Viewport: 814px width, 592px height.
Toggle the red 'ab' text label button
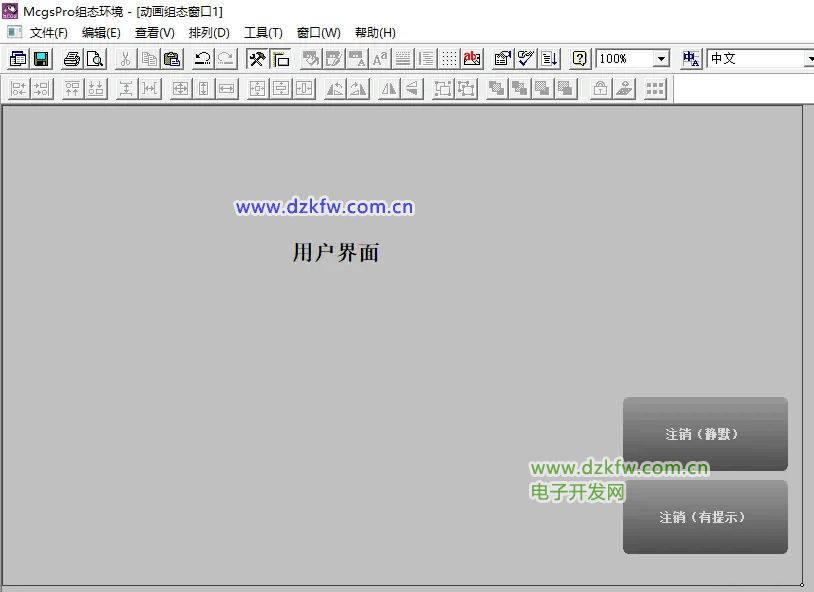pos(472,59)
